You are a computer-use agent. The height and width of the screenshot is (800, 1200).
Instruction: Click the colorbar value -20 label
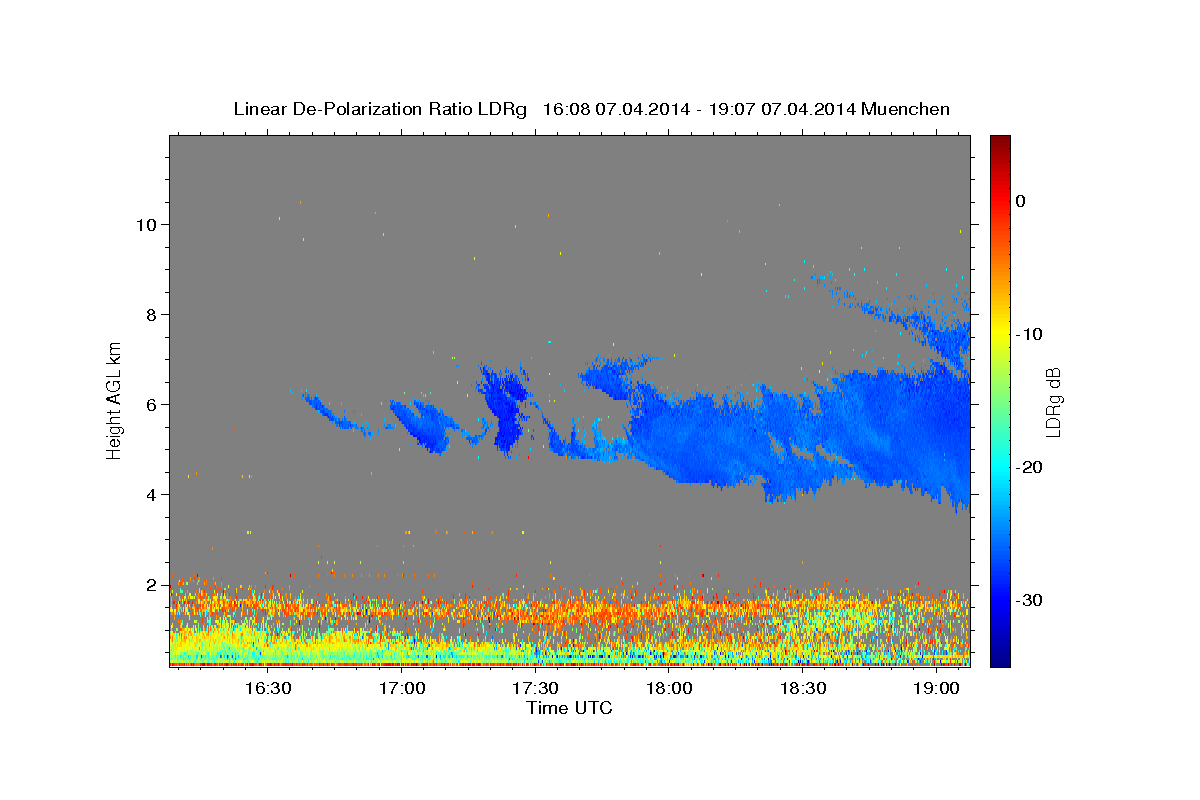point(1029,467)
